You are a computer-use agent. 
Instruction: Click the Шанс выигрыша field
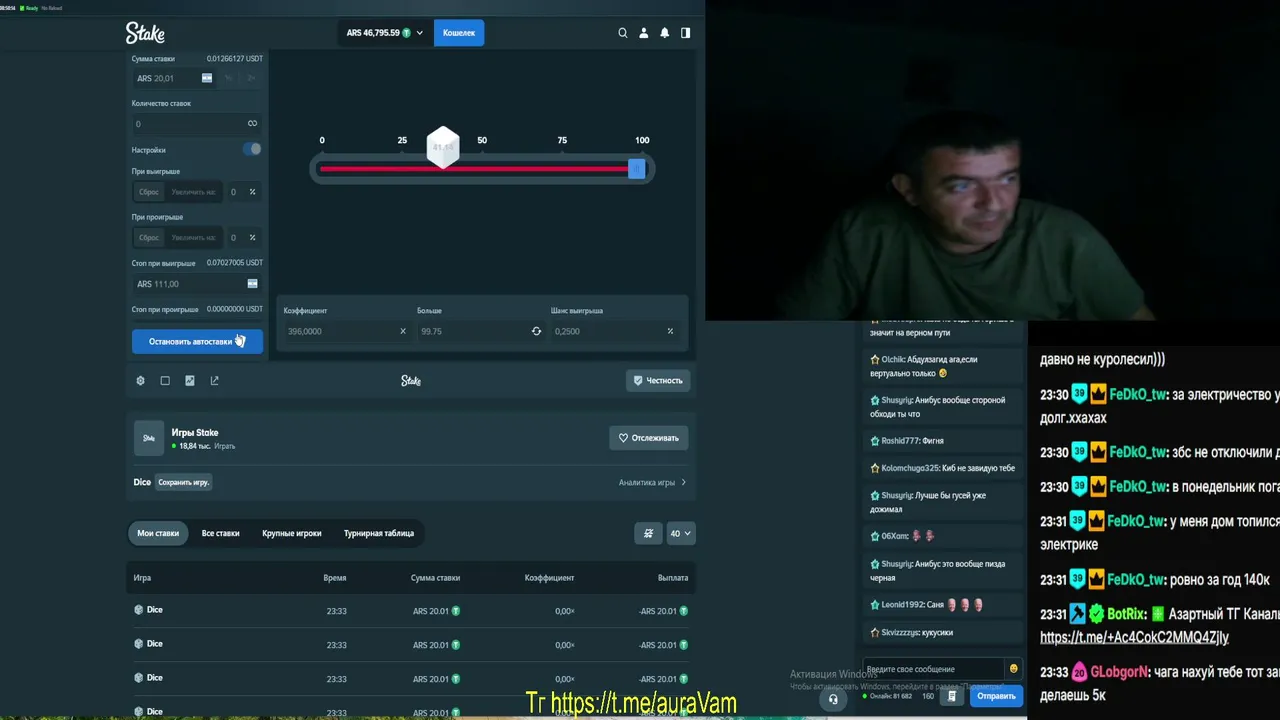point(615,331)
